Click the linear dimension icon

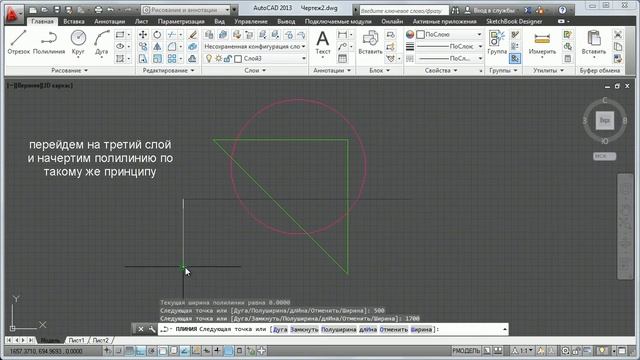click(342, 35)
